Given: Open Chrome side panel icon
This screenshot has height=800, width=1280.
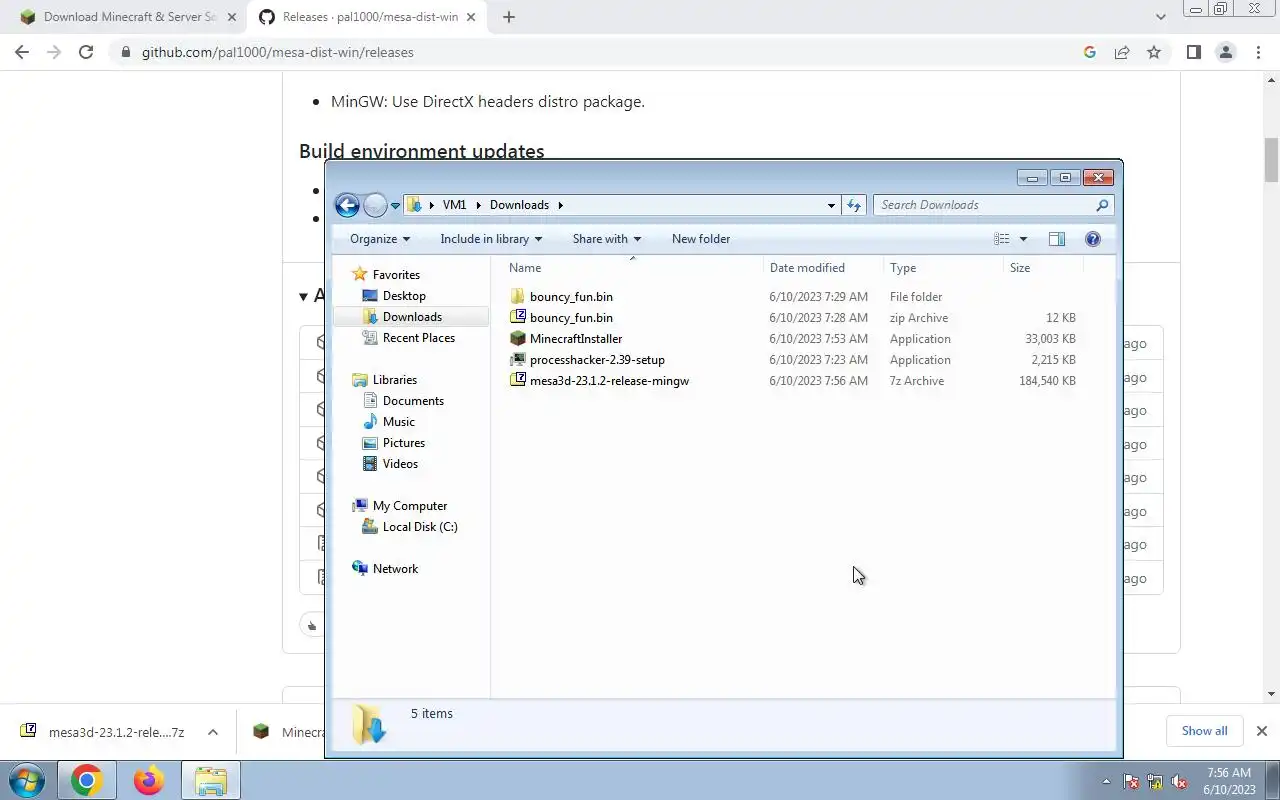Looking at the screenshot, I should pos(1193,52).
